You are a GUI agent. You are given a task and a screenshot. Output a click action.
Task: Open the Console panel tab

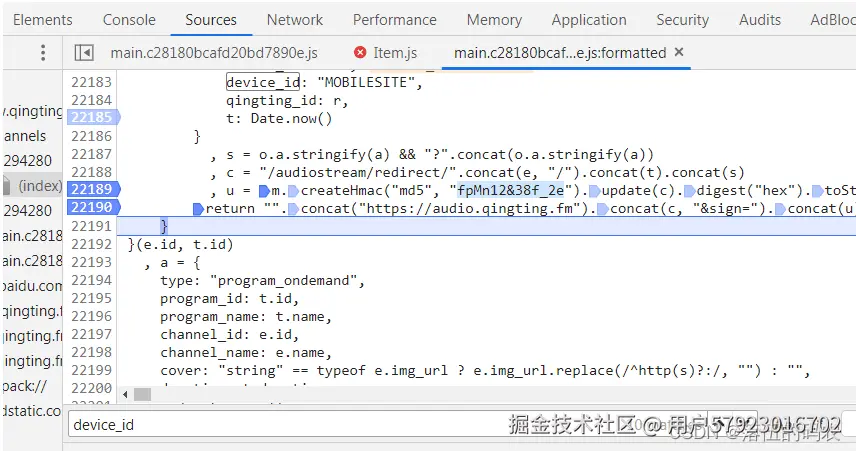point(129,19)
